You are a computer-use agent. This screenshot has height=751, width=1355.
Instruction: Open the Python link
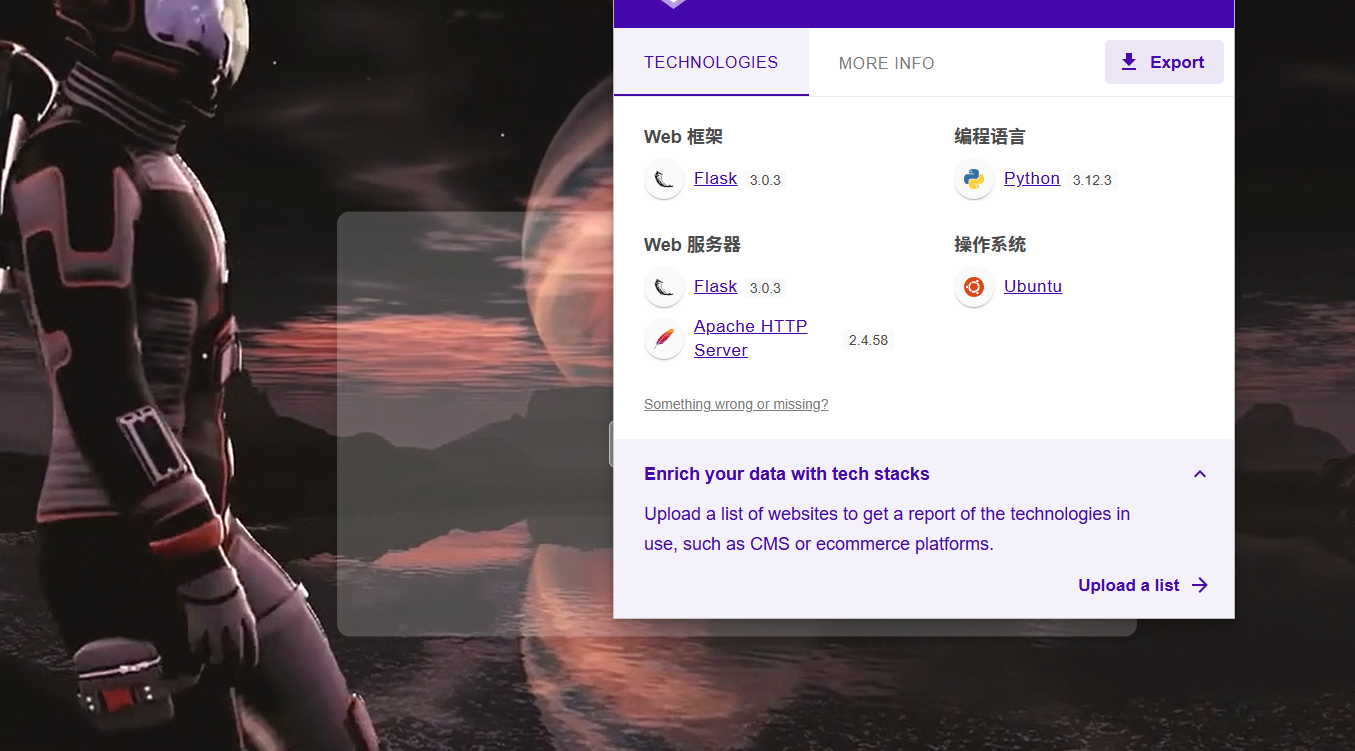tap(1032, 178)
